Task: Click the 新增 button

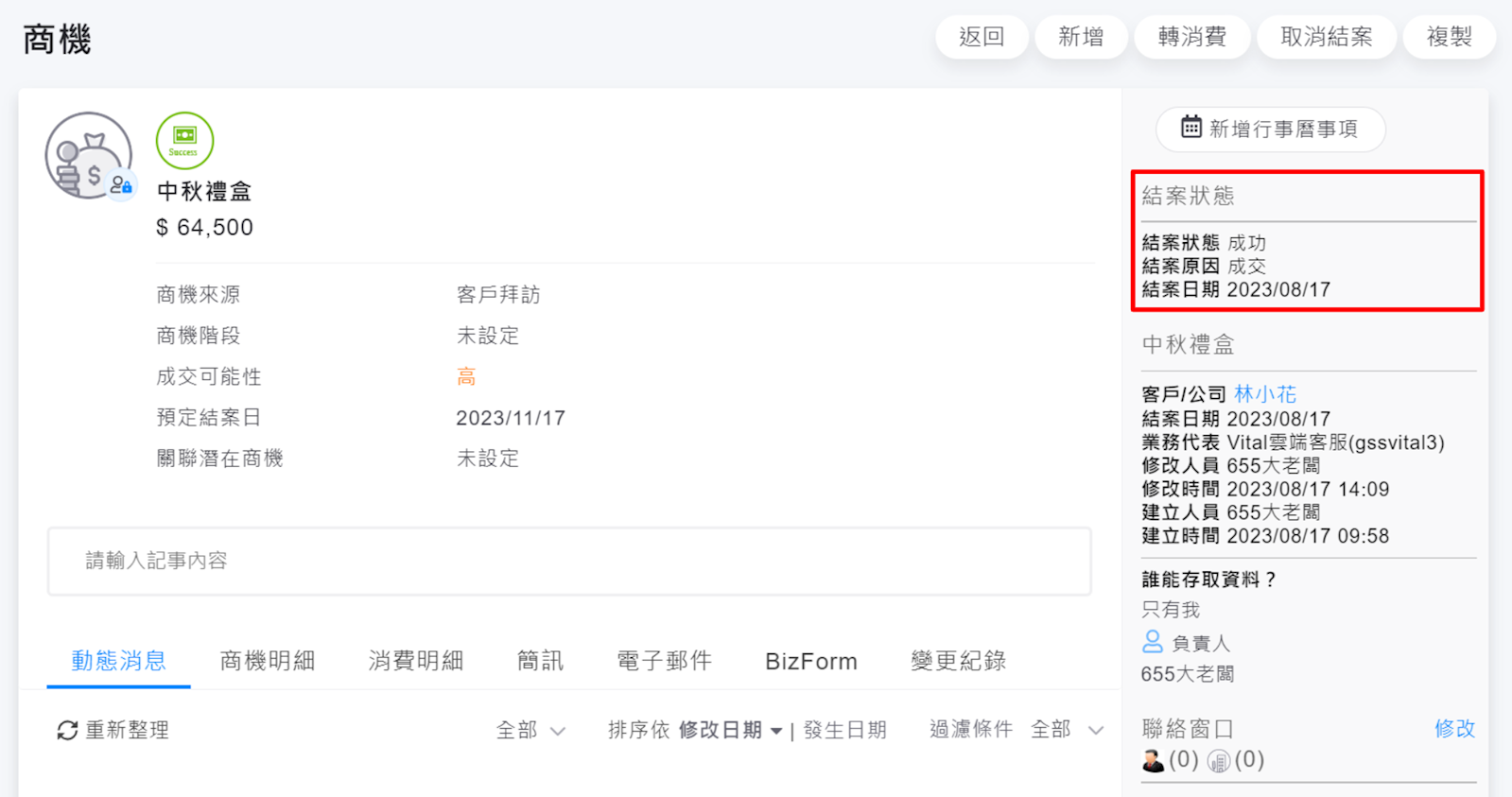Action: pyautogui.click(x=1081, y=37)
